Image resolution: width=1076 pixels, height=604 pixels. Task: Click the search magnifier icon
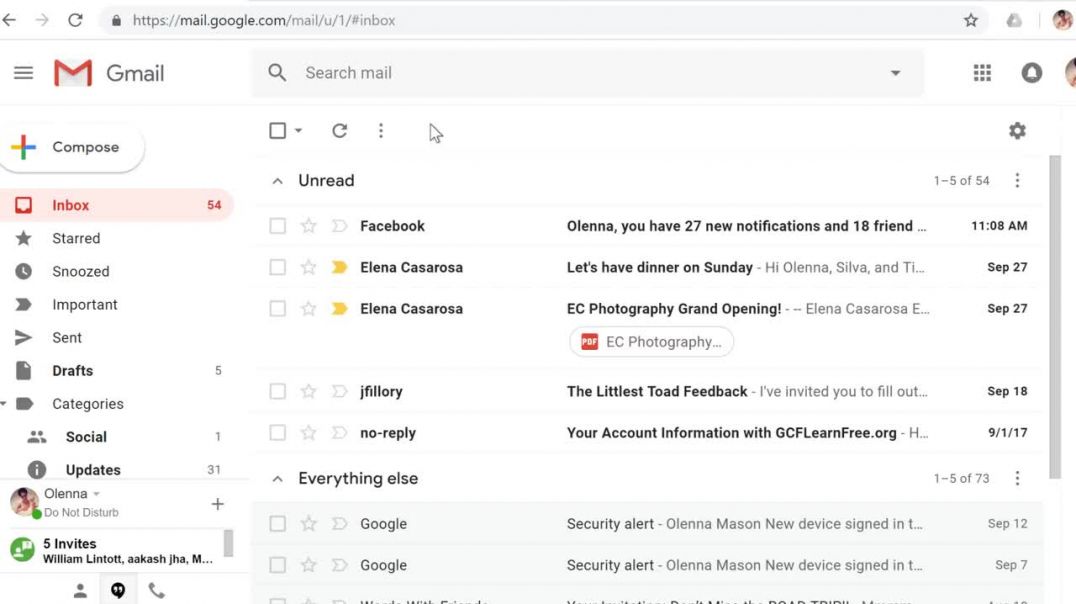(277, 73)
